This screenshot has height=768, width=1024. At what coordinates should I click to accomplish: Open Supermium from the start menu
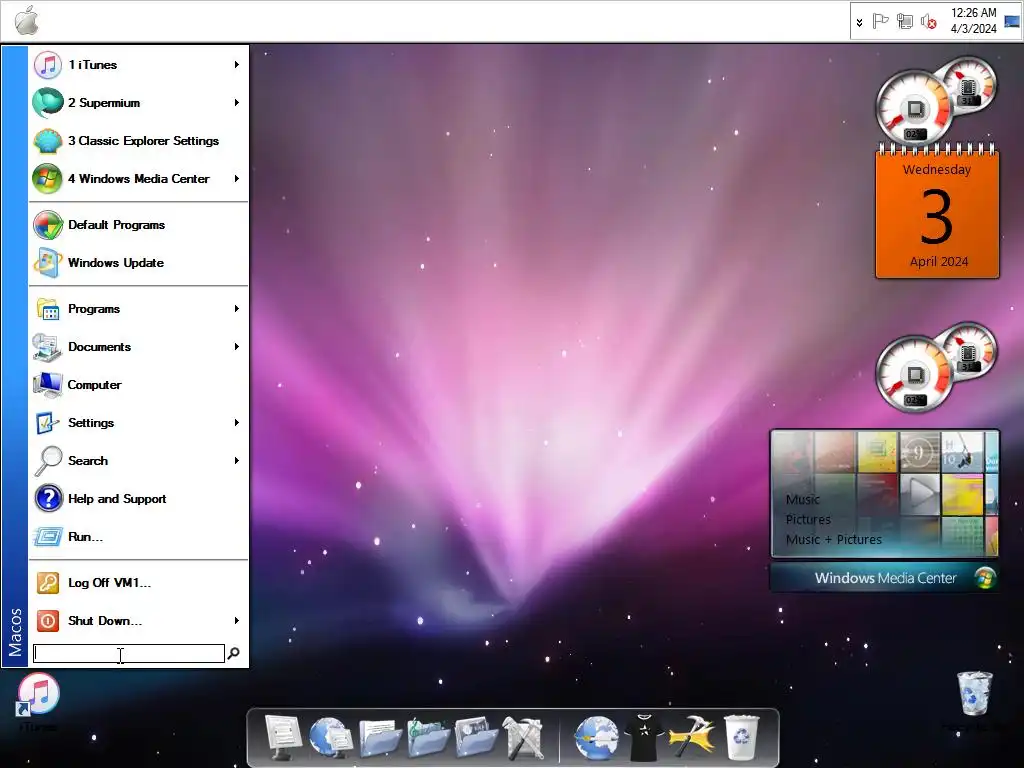[x=138, y=103]
